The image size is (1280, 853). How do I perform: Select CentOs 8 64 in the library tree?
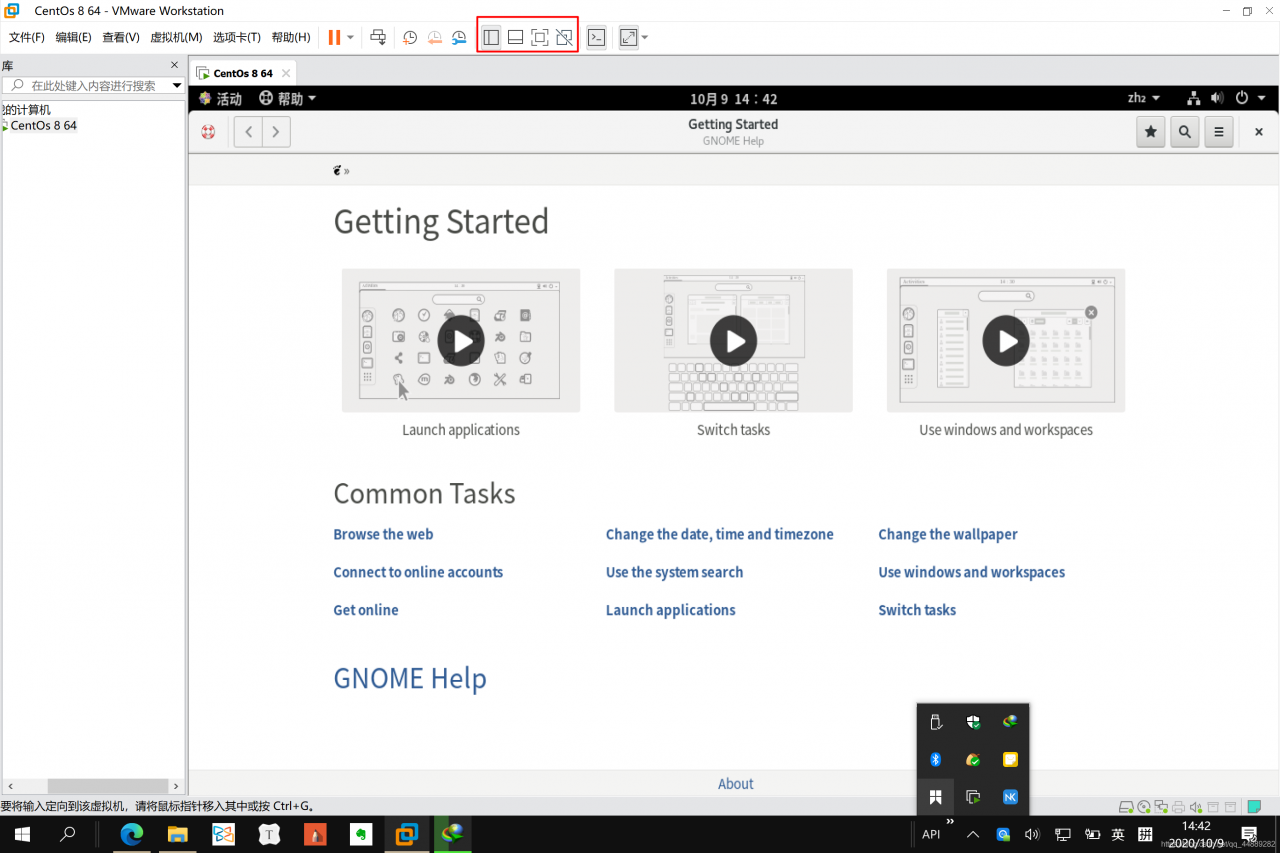pos(44,126)
